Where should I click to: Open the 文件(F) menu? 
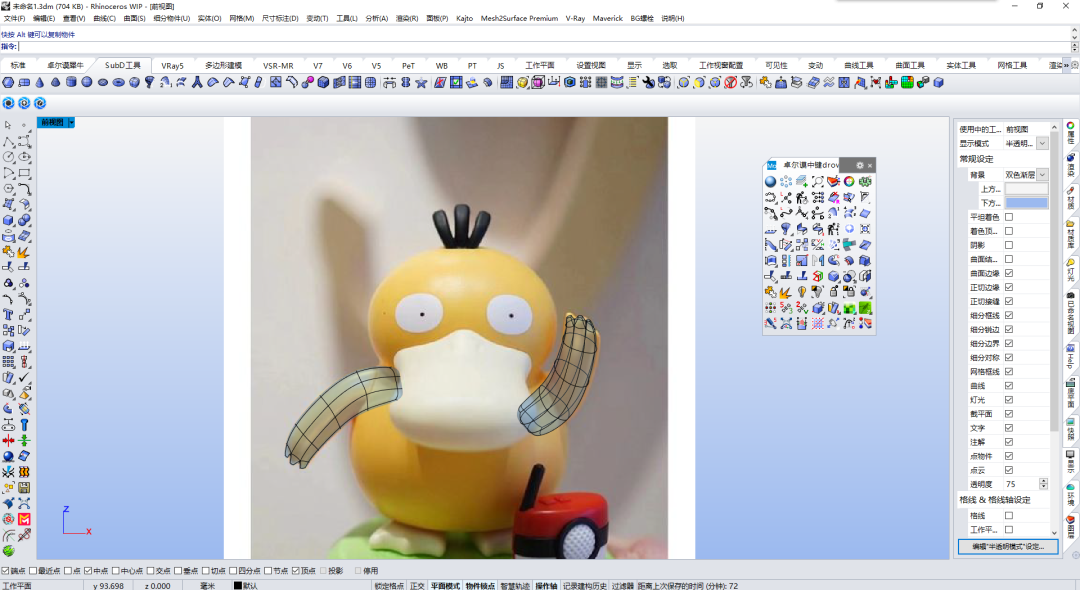[x=14, y=19]
